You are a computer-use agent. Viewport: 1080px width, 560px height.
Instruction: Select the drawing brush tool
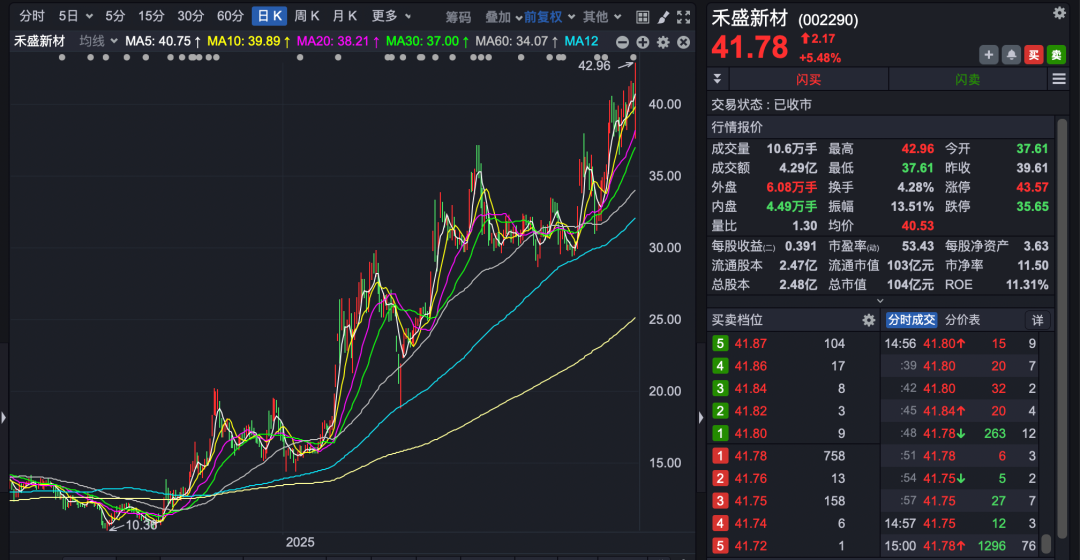(x=663, y=16)
